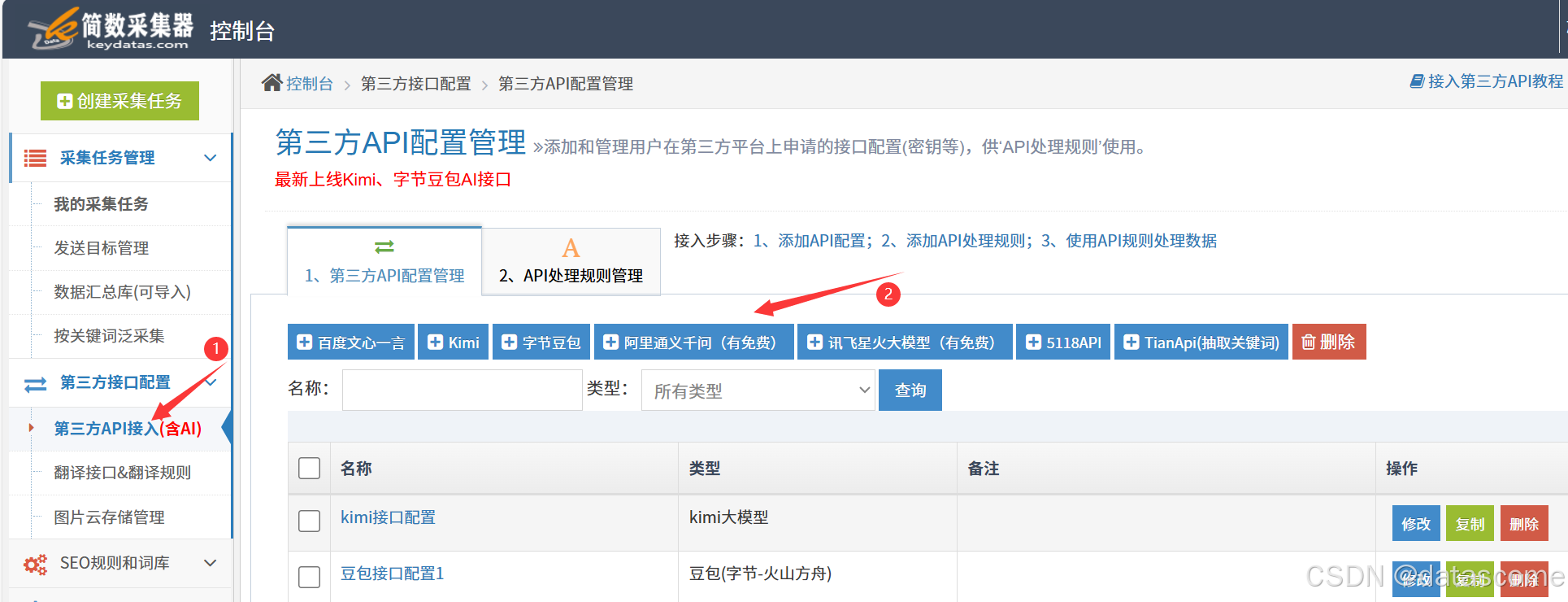Click 删除 for kimi接口配置 row
Image resolution: width=1568 pixels, height=602 pixels.
pos(1524,524)
